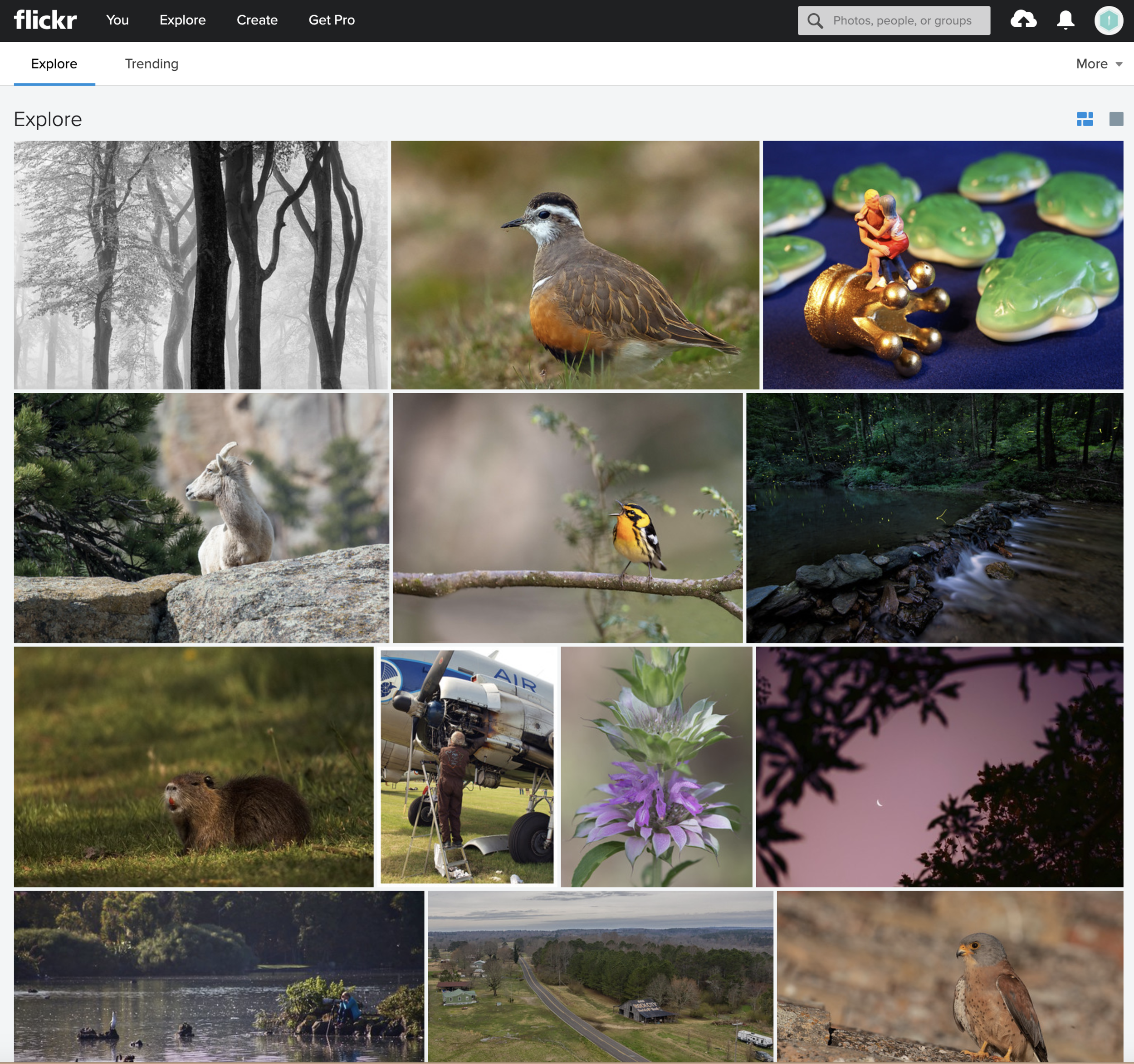Open the airplane mechanic photo
Image resolution: width=1134 pixels, height=1064 pixels.
(467, 766)
